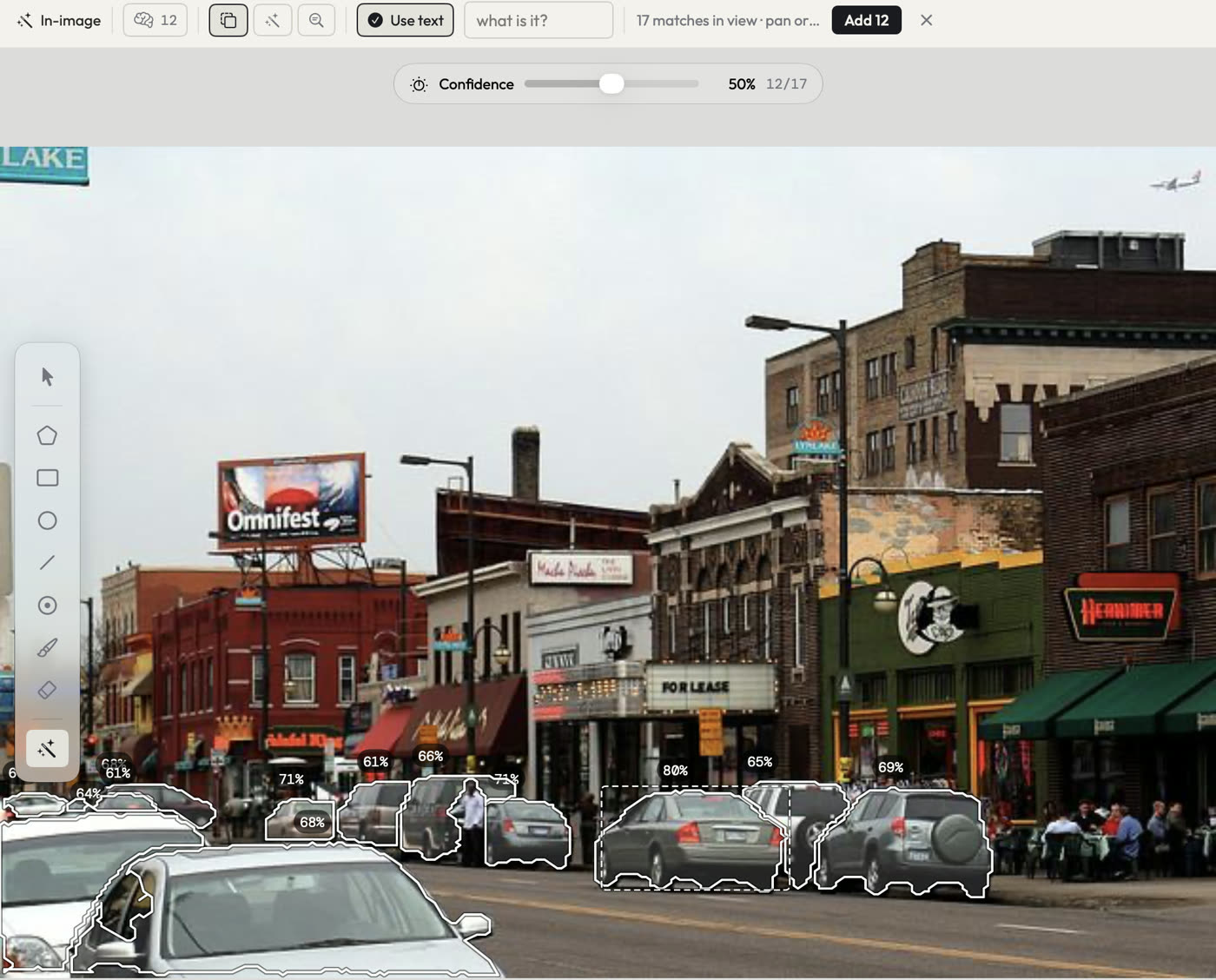Click the 12/17 match count
The height and width of the screenshot is (980, 1216).
tap(786, 84)
